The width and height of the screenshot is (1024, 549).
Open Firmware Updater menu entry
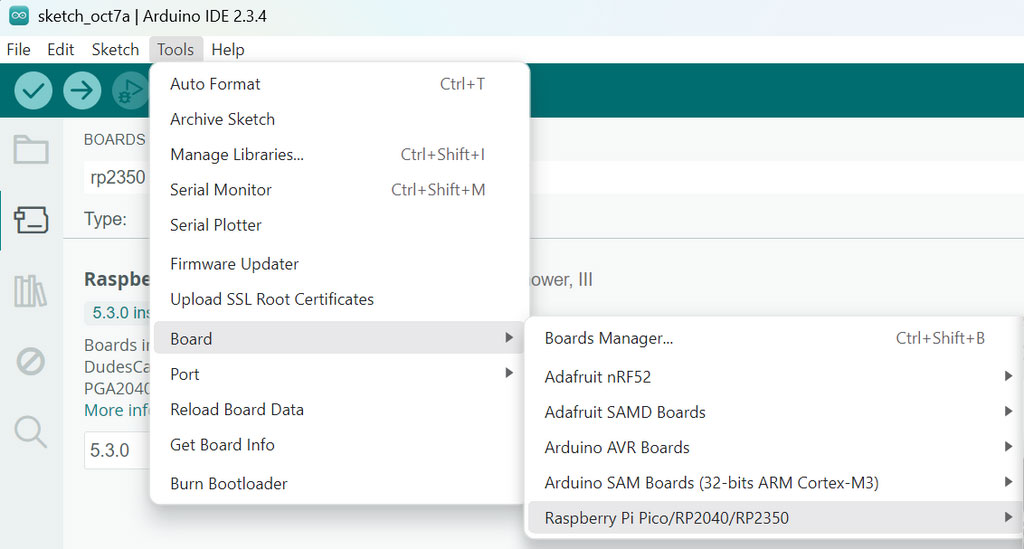(x=340, y=264)
